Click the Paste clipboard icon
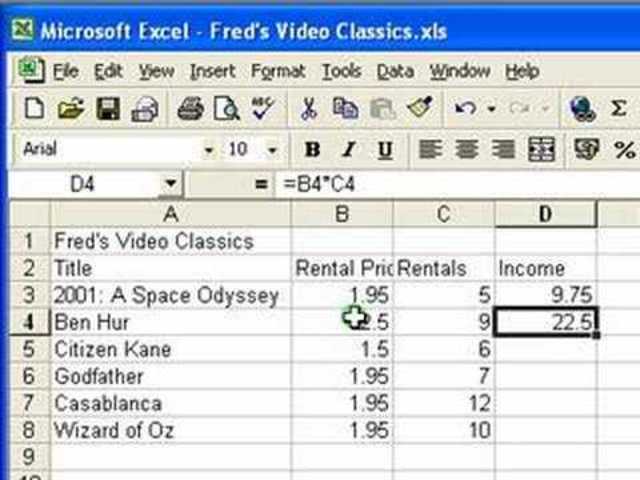Image resolution: width=640 pixels, height=480 pixels. pyautogui.click(x=382, y=109)
